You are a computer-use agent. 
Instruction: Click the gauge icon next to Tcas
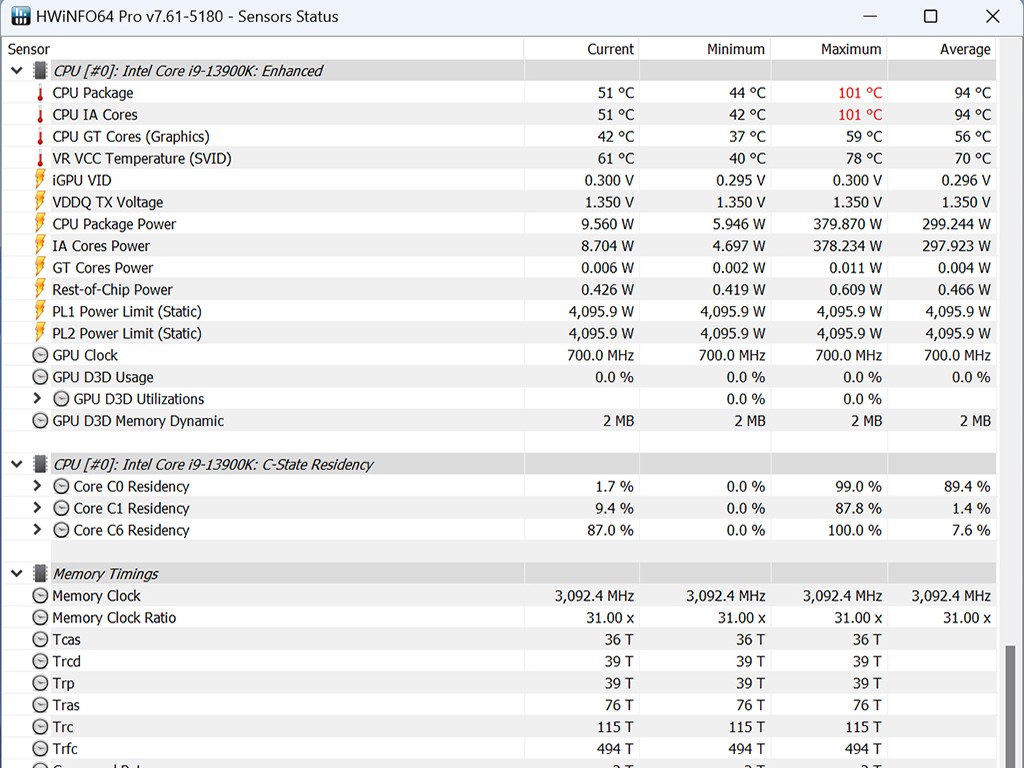pos(40,640)
